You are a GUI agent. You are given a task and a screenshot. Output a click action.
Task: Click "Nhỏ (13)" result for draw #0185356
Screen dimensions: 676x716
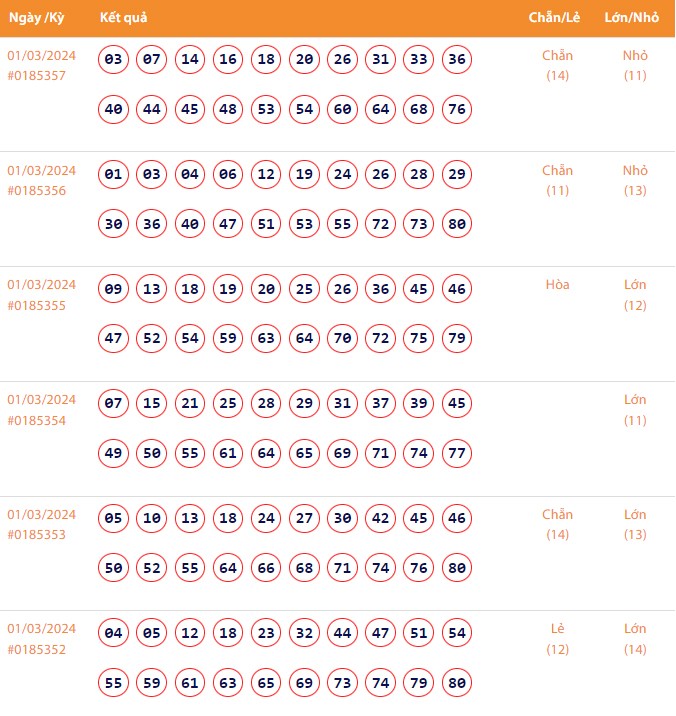635,180
